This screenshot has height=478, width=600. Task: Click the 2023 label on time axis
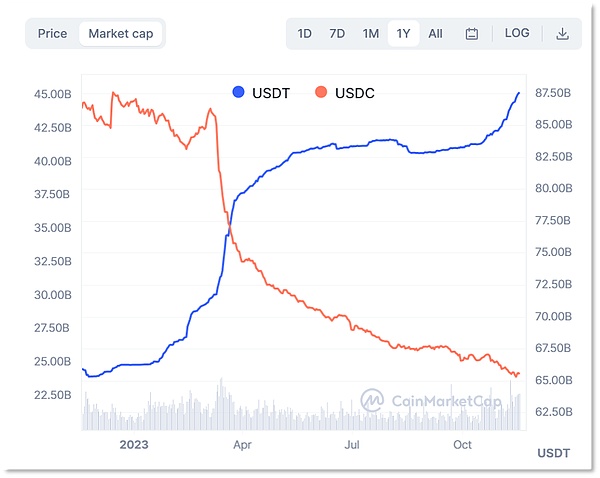(133, 443)
